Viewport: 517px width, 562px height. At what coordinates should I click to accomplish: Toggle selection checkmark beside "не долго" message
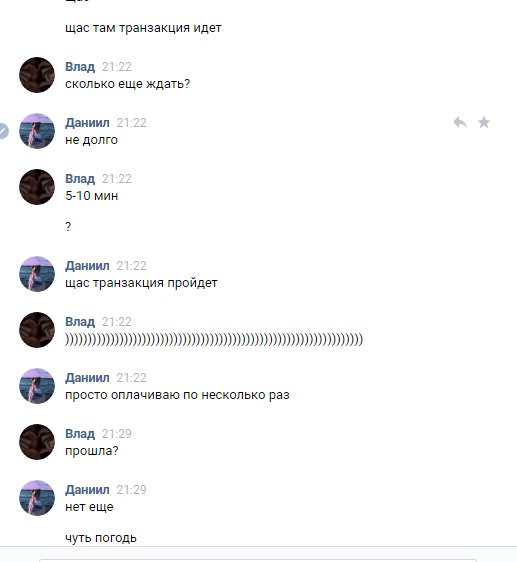coord(3,131)
